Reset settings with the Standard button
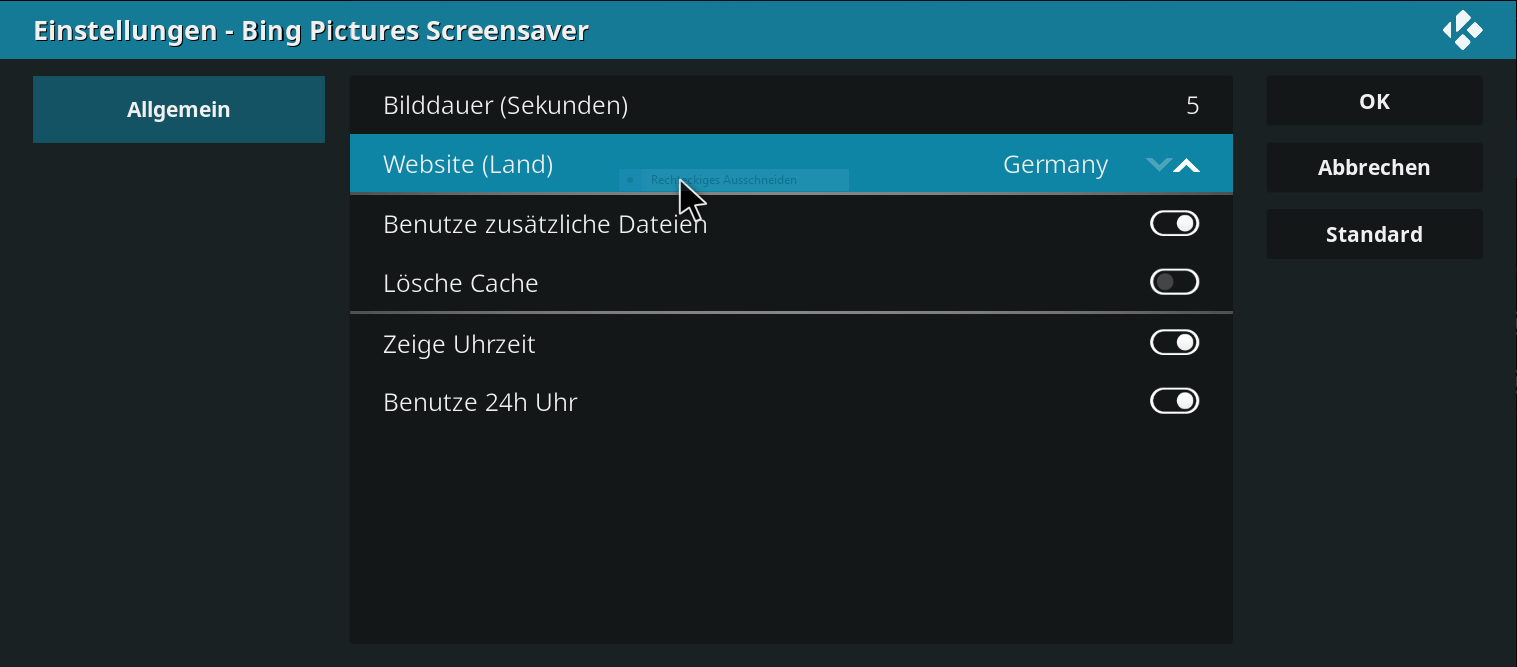The image size is (1517, 667). click(x=1374, y=235)
